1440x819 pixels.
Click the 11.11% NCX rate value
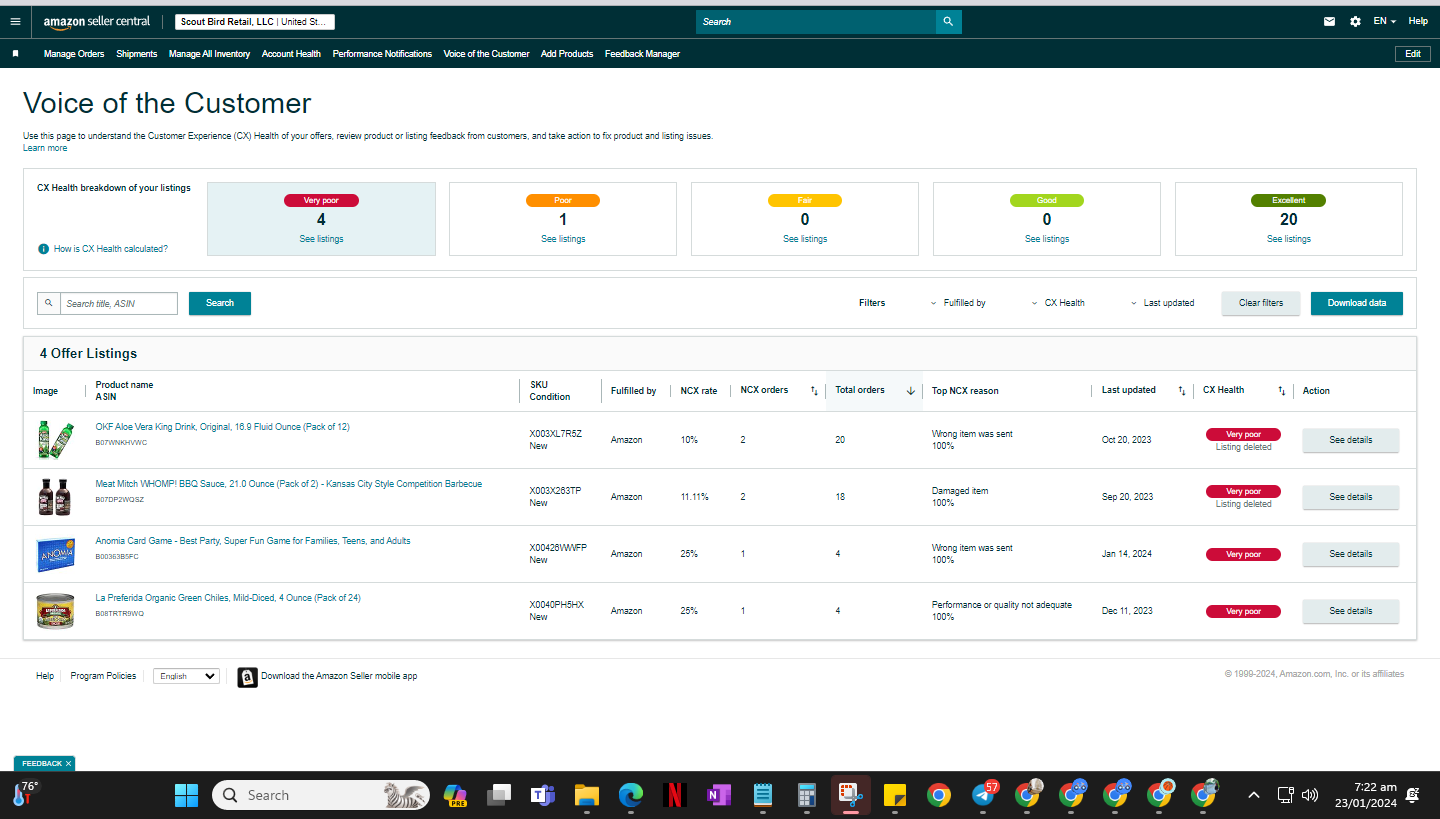point(694,497)
